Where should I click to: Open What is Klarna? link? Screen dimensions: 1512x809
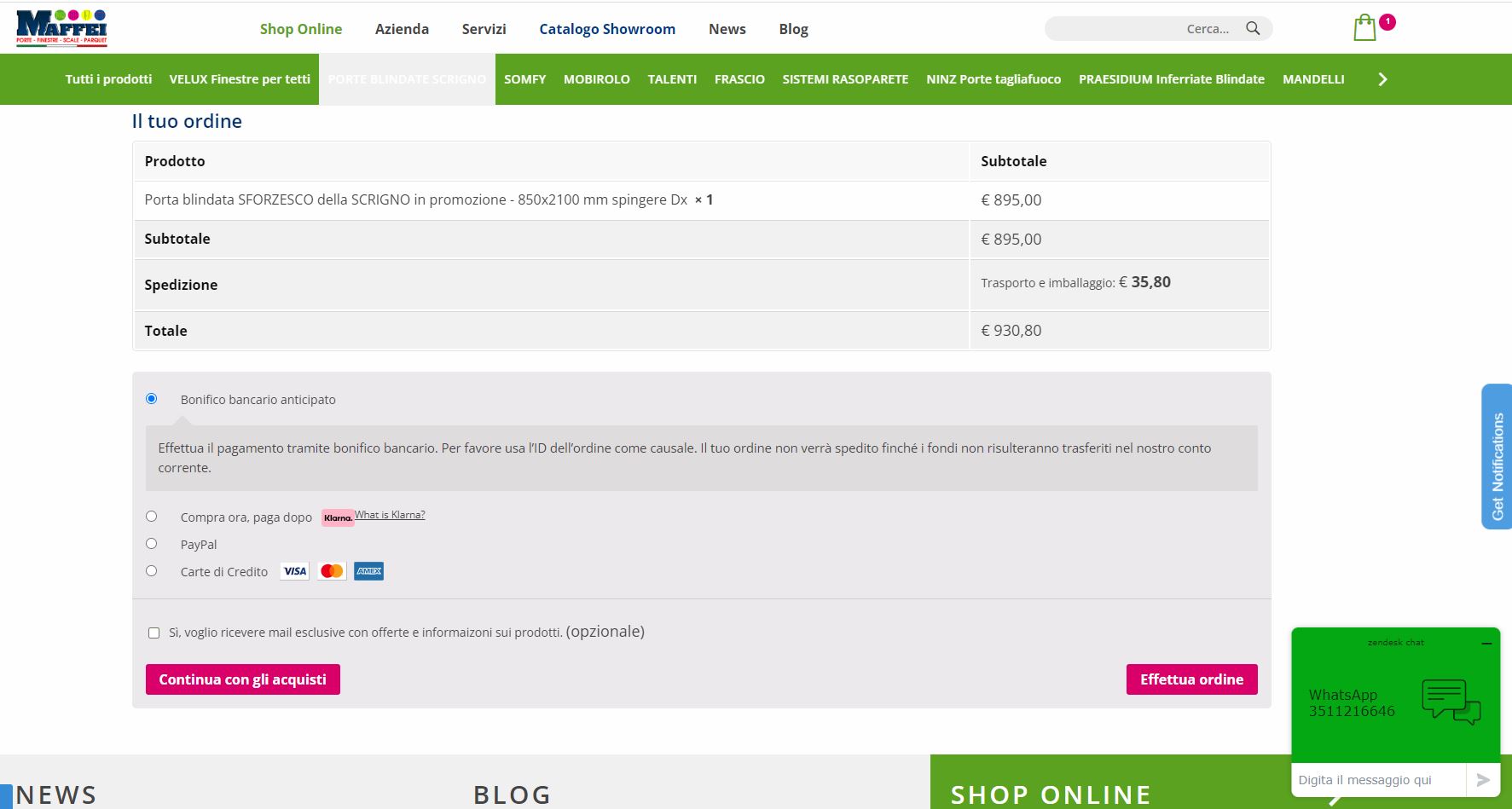click(390, 515)
